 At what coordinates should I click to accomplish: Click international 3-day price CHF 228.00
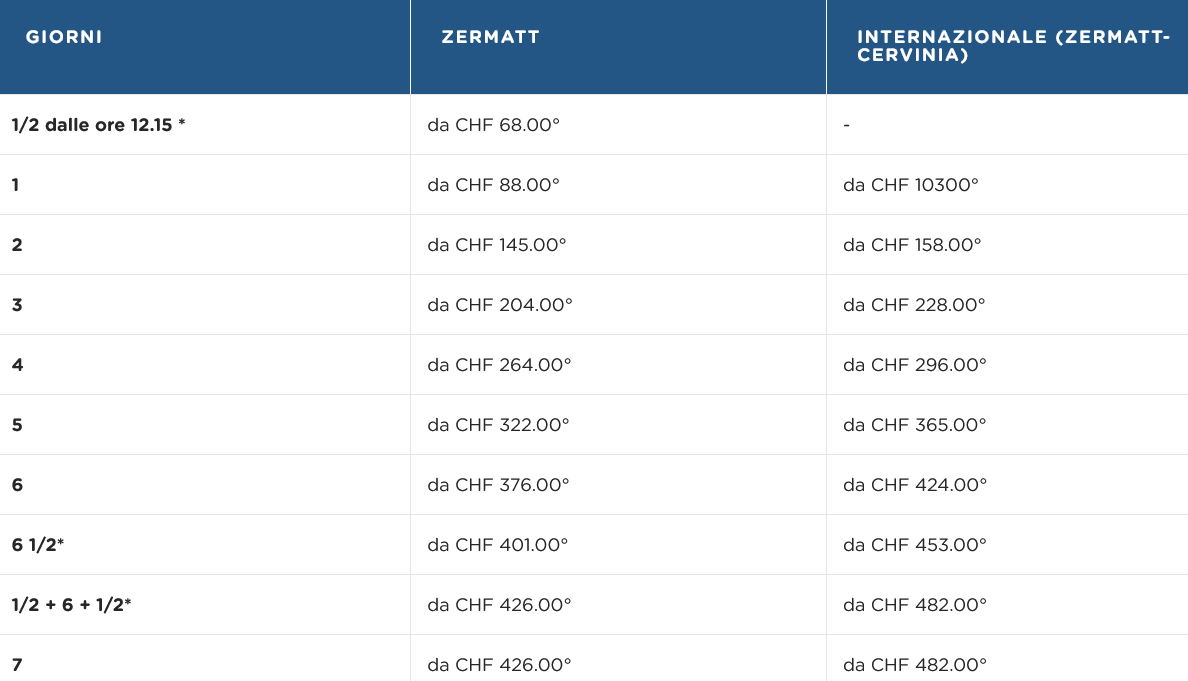tap(914, 305)
